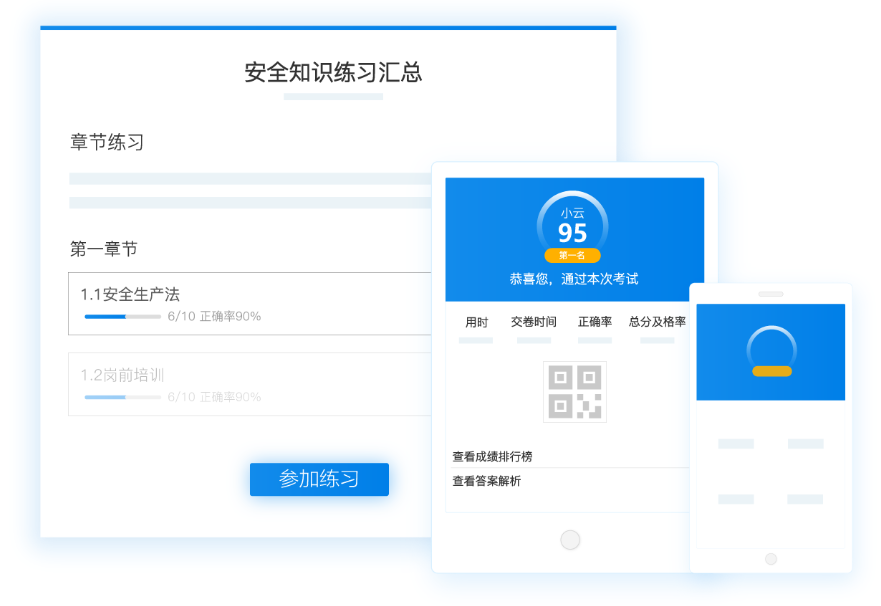Click the 章节练习 section heading

107,142
